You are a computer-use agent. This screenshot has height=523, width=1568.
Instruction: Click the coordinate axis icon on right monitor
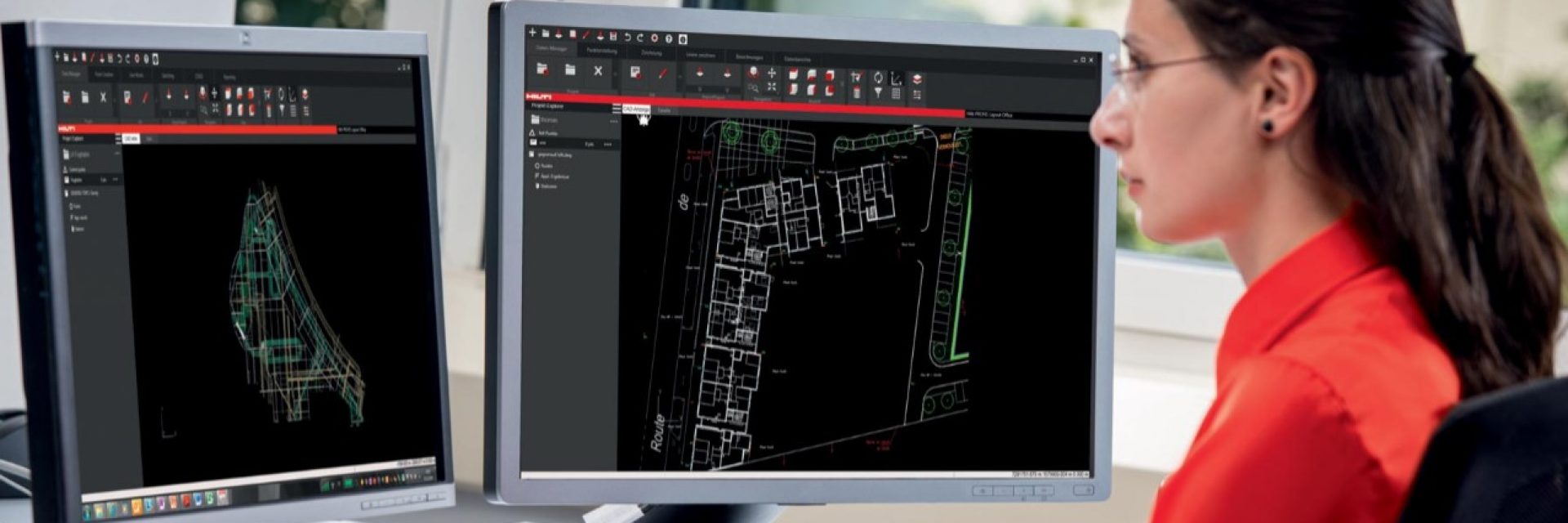coord(896,78)
